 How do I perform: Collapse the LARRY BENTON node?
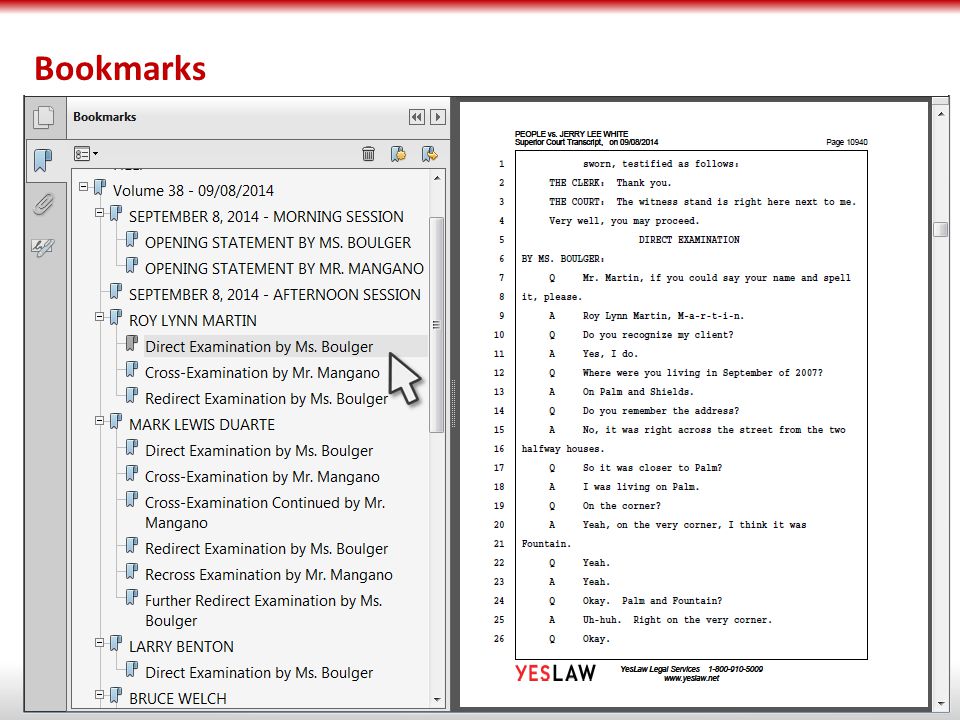tap(99, 643)
